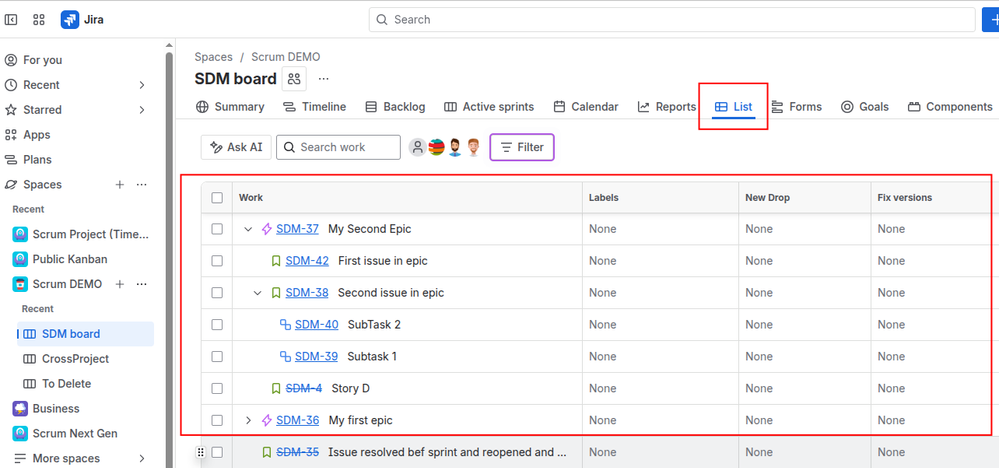Click the story icon of SDM-42
999x468 pixels.
[x=276, y=261]
